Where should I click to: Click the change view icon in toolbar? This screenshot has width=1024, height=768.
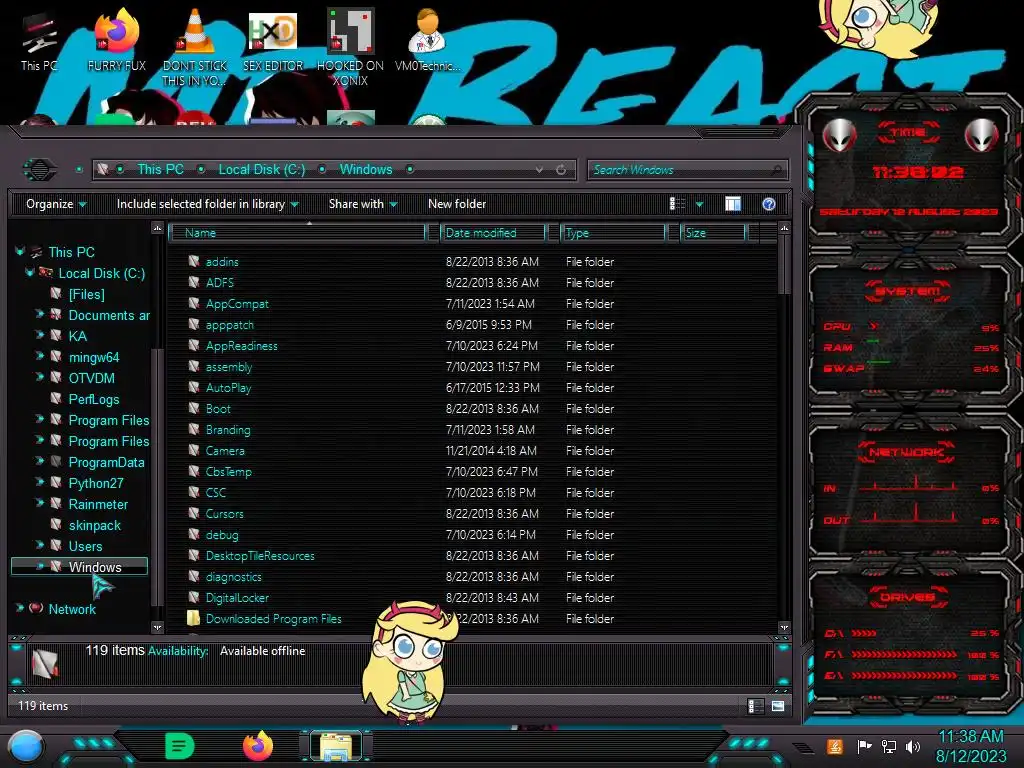pos(677,204)
